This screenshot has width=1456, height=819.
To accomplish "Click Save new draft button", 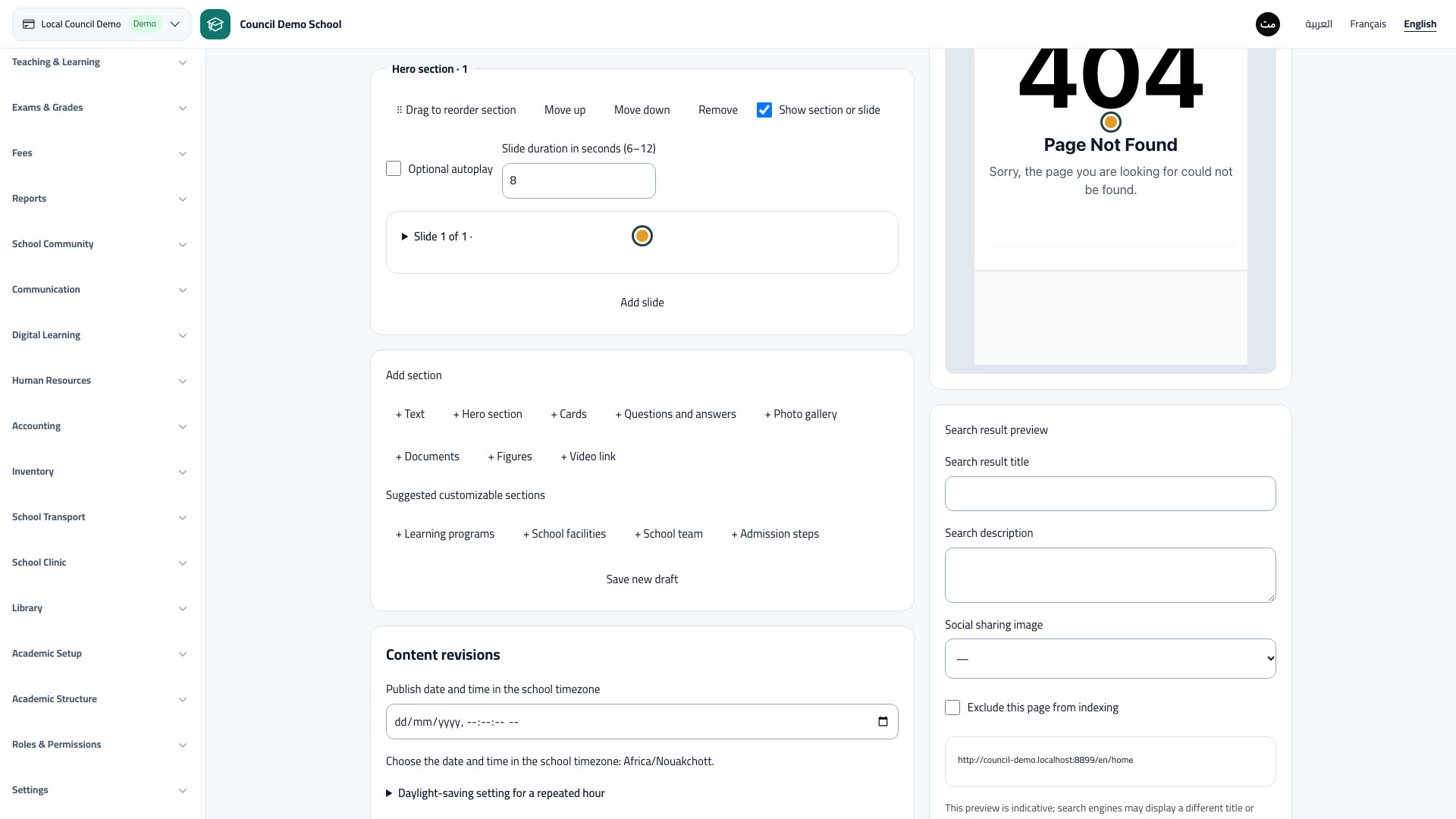I will pos(642,579).
